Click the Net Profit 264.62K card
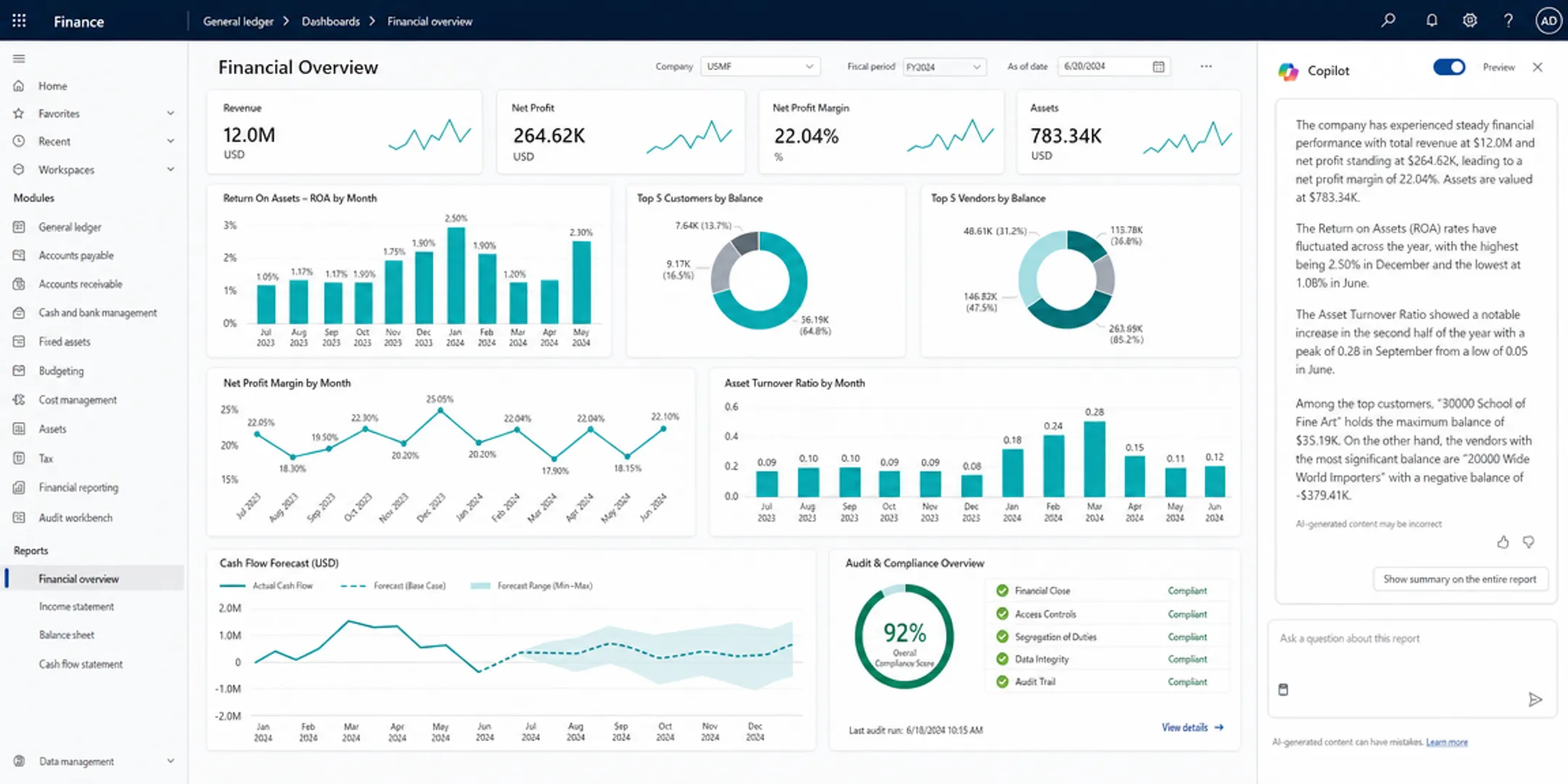Screen dimensions: 1568x784 [621, 131]
